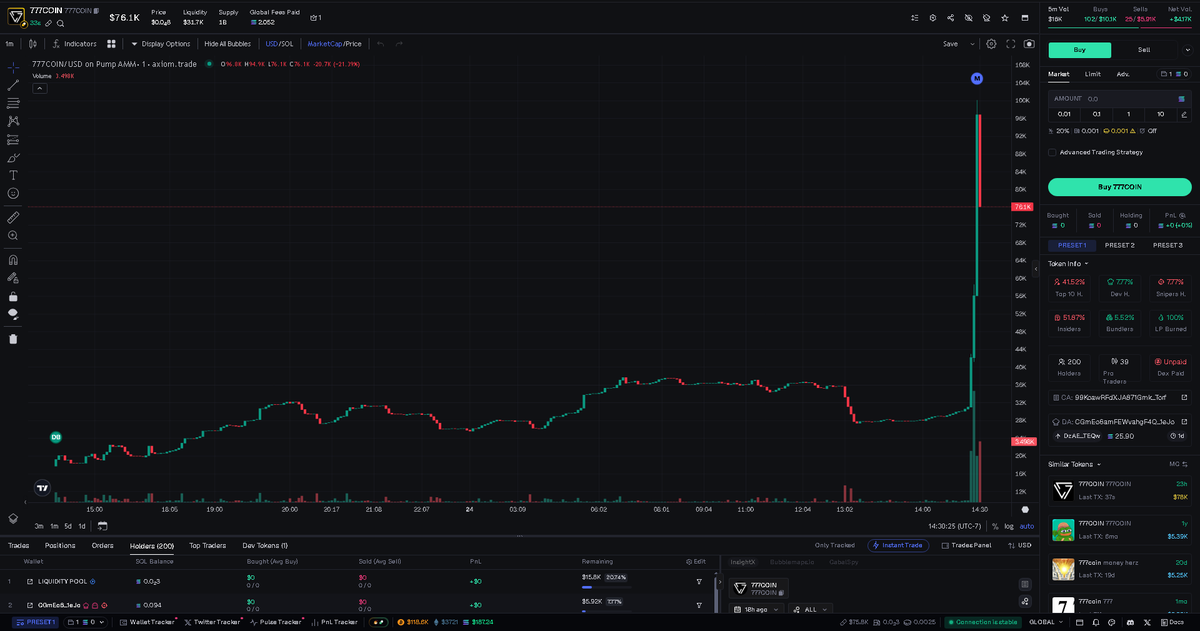Open the emoji sticker tool
The image size is (1200, 631).
click(x=13, y=193)
